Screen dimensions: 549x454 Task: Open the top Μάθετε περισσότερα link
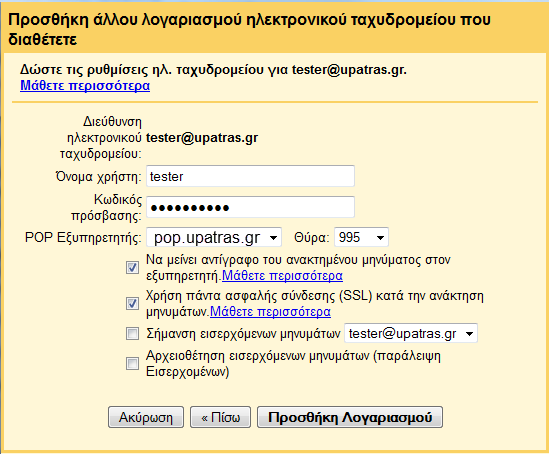[x=85, y=86]
